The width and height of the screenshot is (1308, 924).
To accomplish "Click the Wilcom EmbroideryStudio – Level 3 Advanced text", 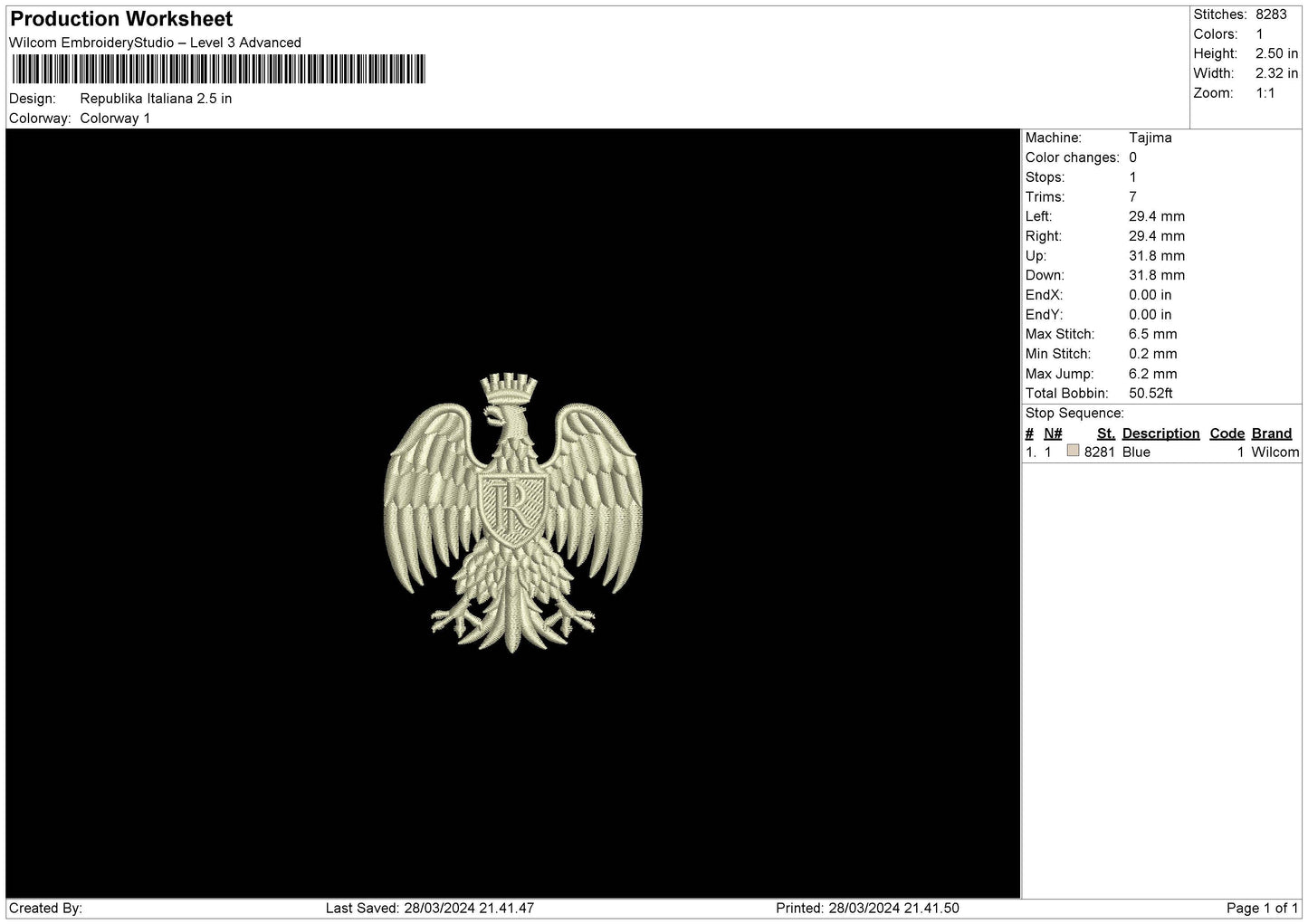I will pyautogui.click(x=155, y=43).
